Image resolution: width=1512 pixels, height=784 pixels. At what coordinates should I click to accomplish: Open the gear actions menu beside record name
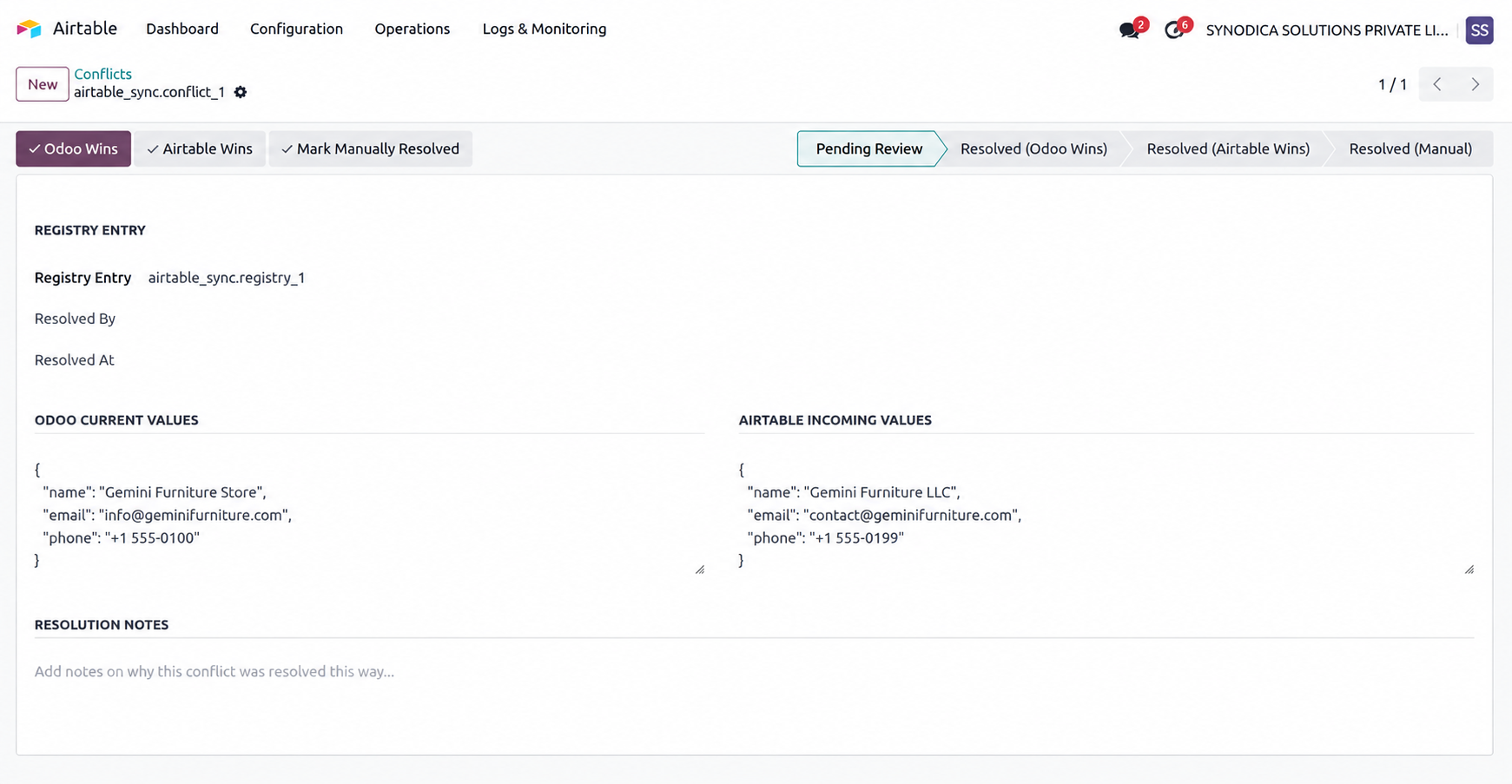(x=241, y=92)
